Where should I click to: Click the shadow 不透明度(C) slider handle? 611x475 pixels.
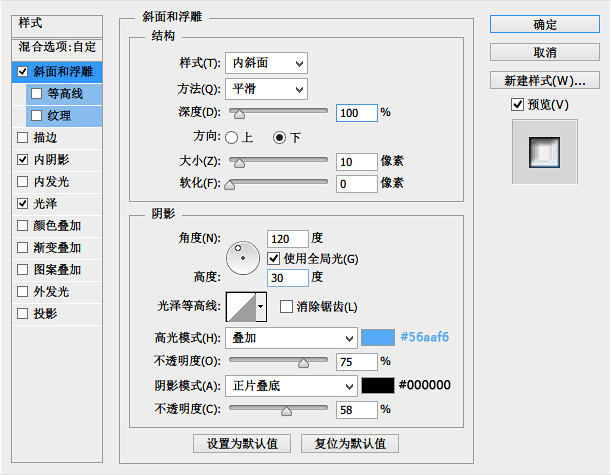tap(286, 411)
